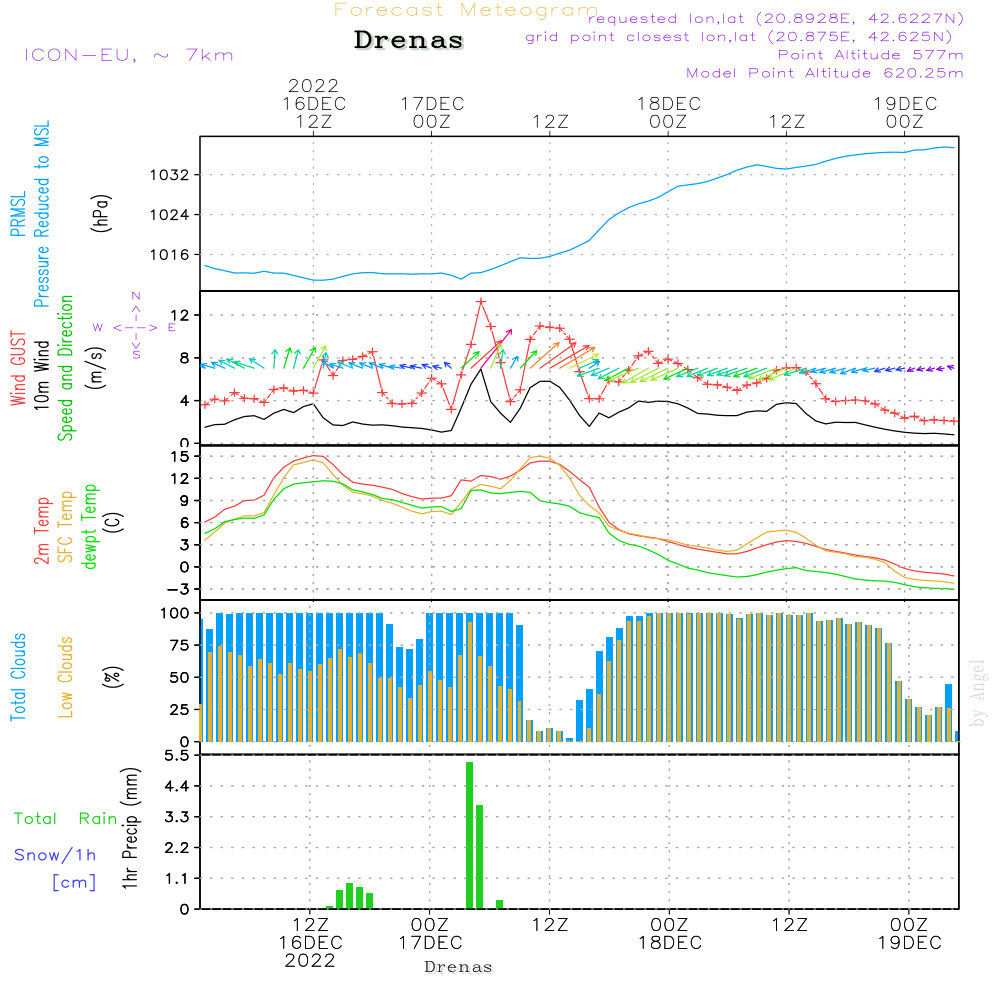
Task: Select 'Model Point Altitude 620.25m' text
Action: click(825, 73)
